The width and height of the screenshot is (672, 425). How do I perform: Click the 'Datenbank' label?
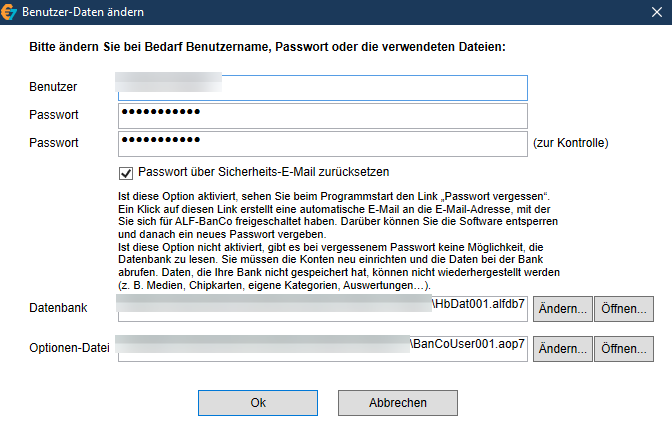(58, 308)
